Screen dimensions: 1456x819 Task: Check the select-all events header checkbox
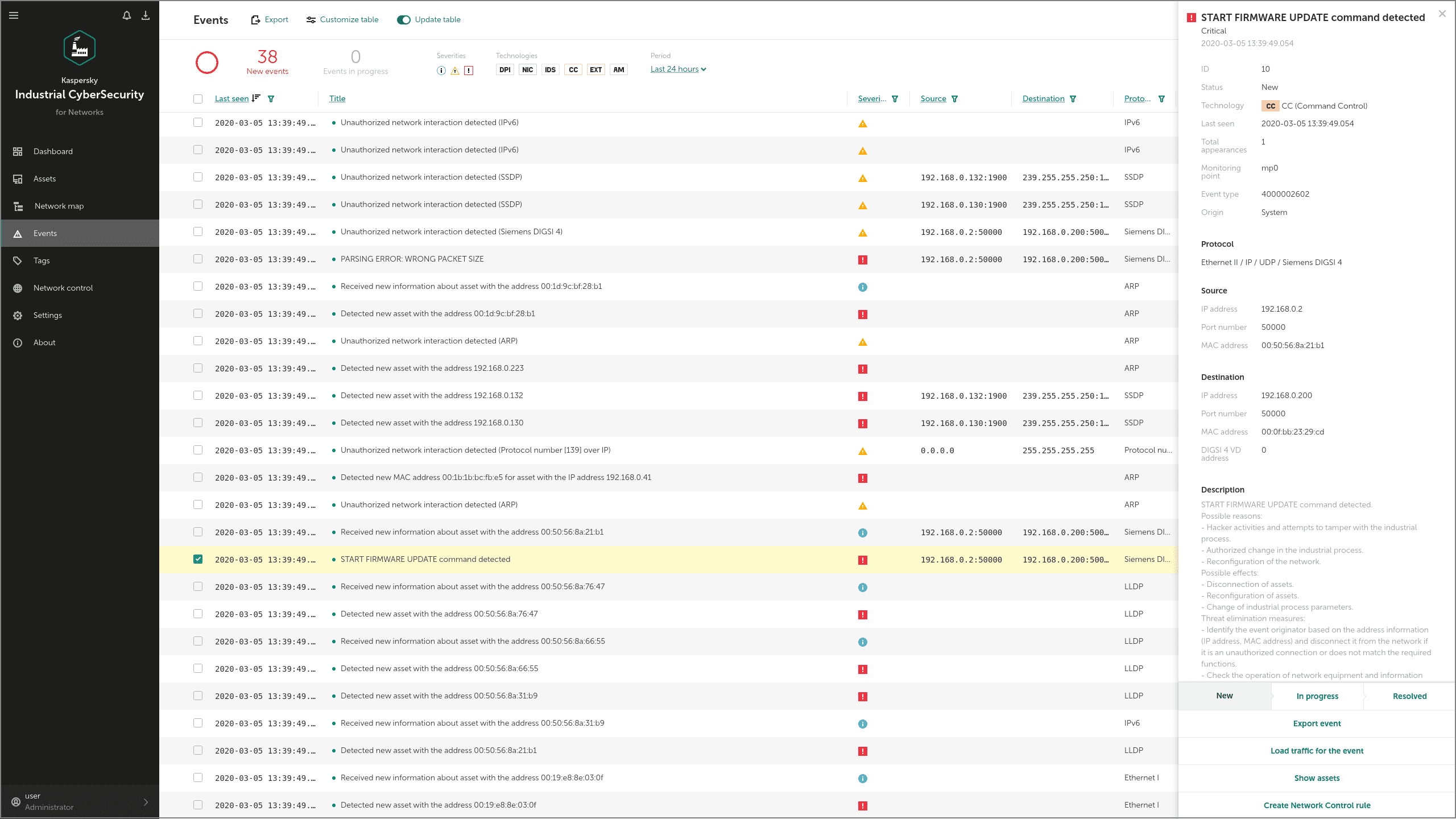198,99
